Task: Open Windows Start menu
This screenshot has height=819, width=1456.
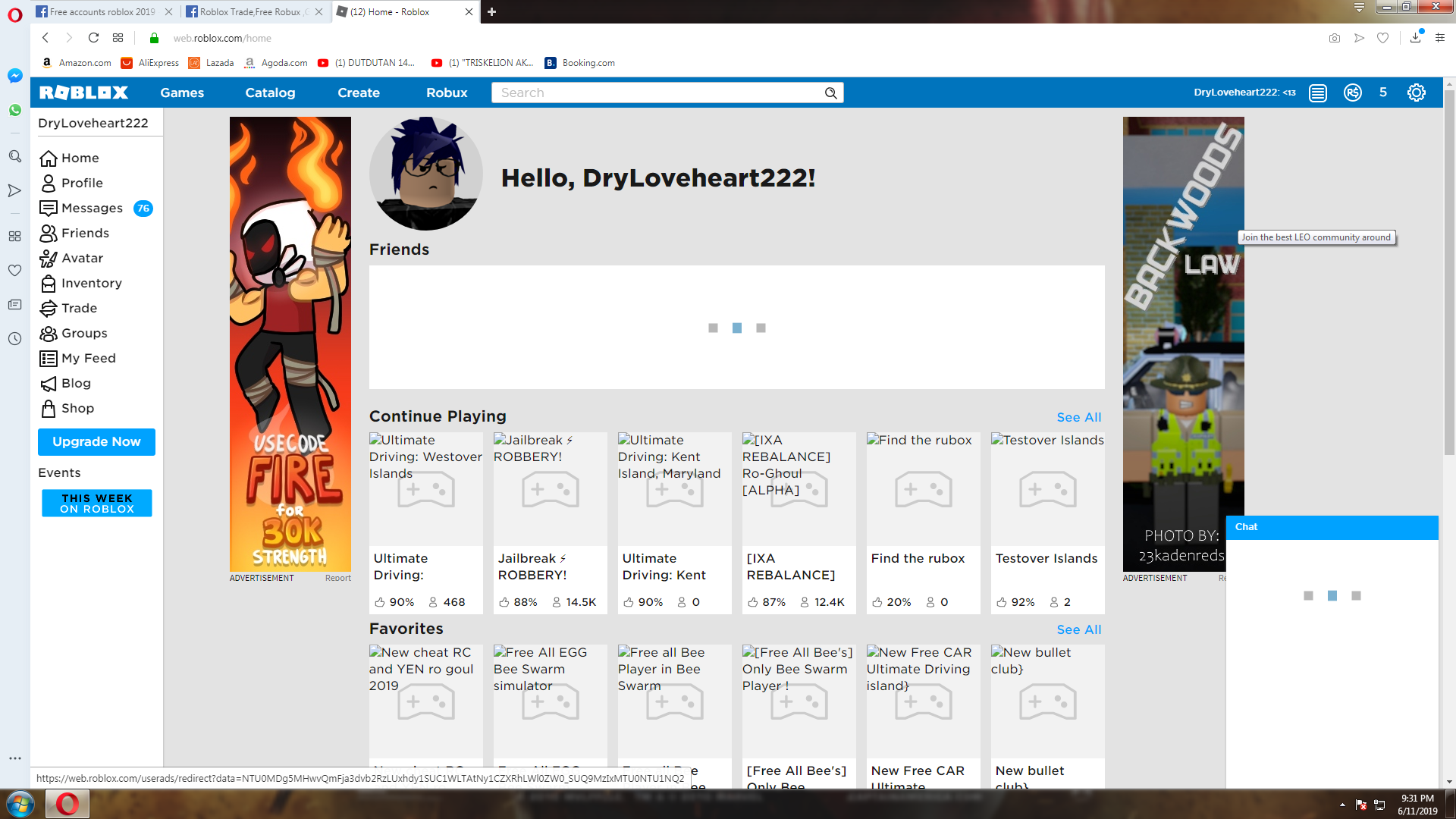Action: pos(20,804)
